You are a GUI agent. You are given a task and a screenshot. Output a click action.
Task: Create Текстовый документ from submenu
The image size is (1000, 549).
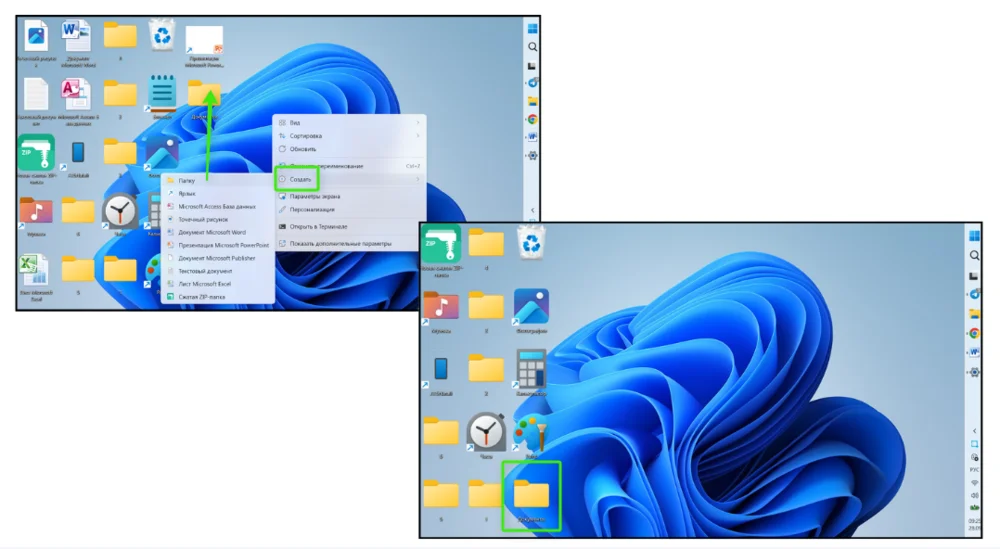click(218, 271)
